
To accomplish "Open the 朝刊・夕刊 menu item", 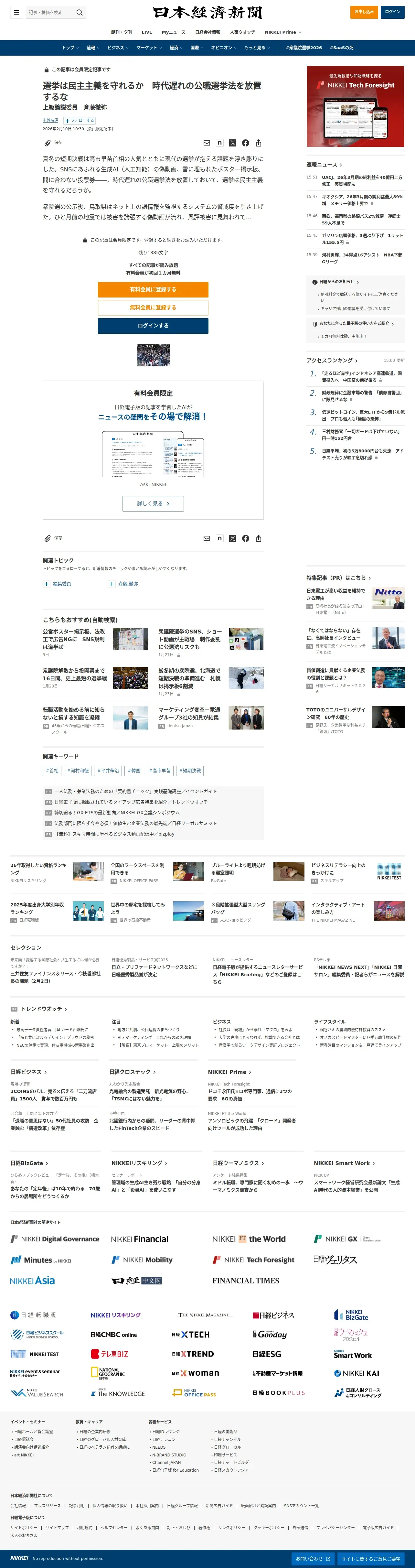I will (122, 32).
